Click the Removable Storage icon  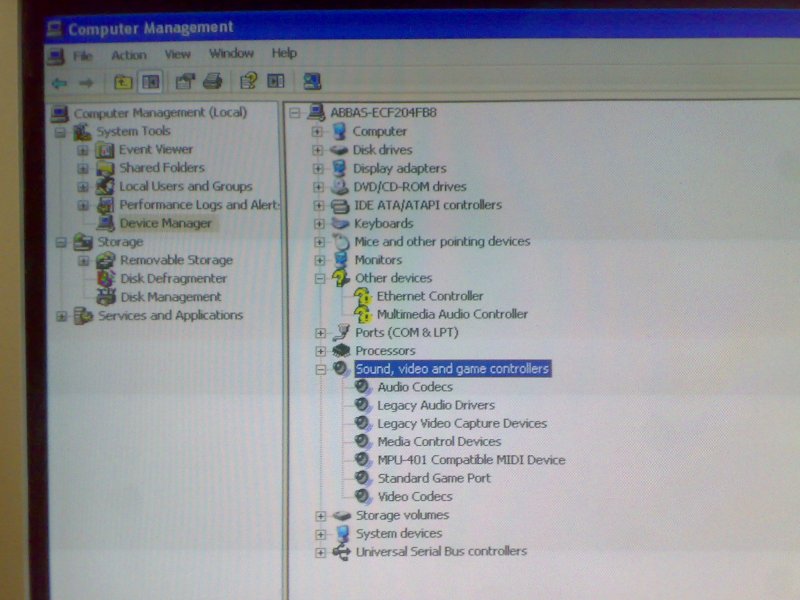click(106, 260)
